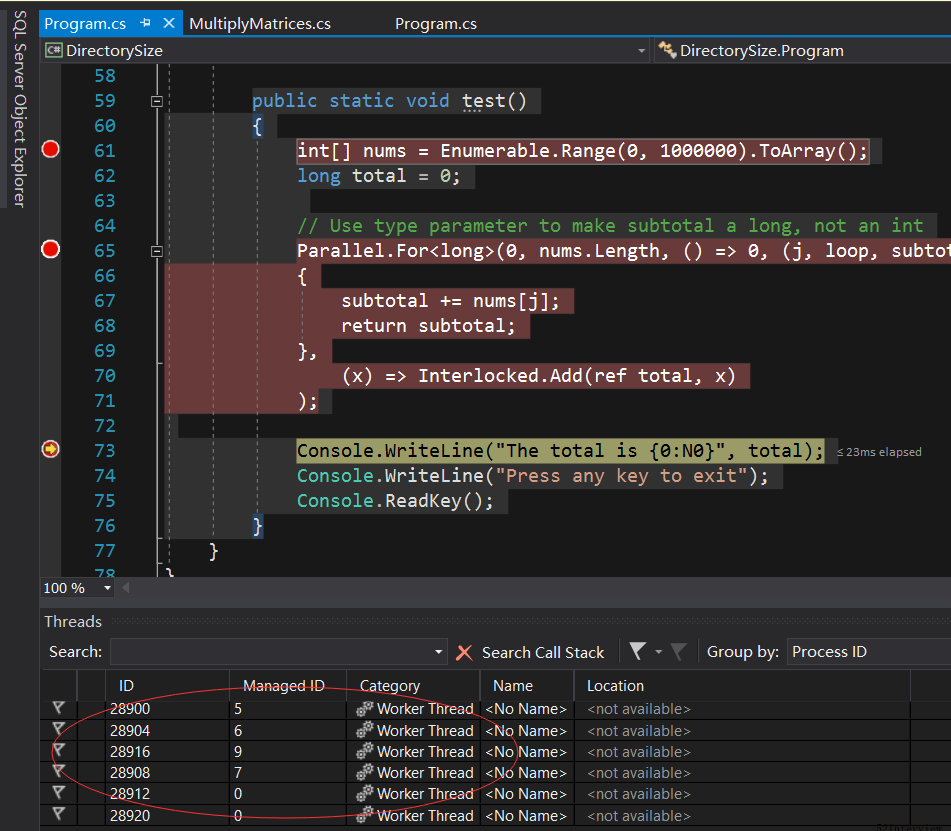
Task: Sort threads by the ID column header
Action: pyautogui.click(x=167, y=685)
